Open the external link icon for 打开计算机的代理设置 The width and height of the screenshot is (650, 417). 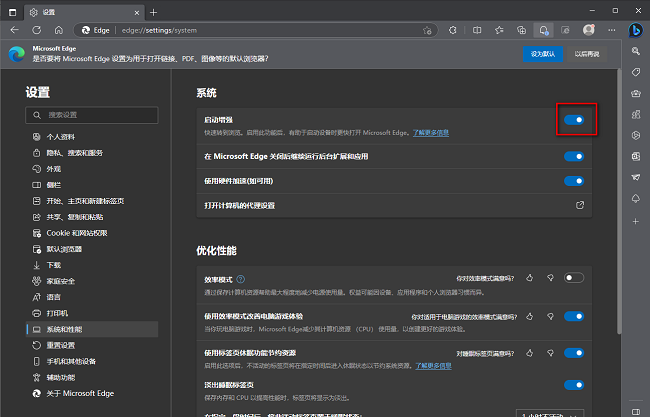point(580,205)
